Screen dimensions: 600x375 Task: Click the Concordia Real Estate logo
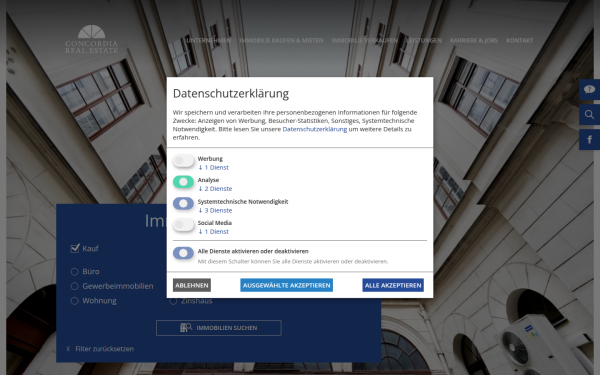click(91, 39)
